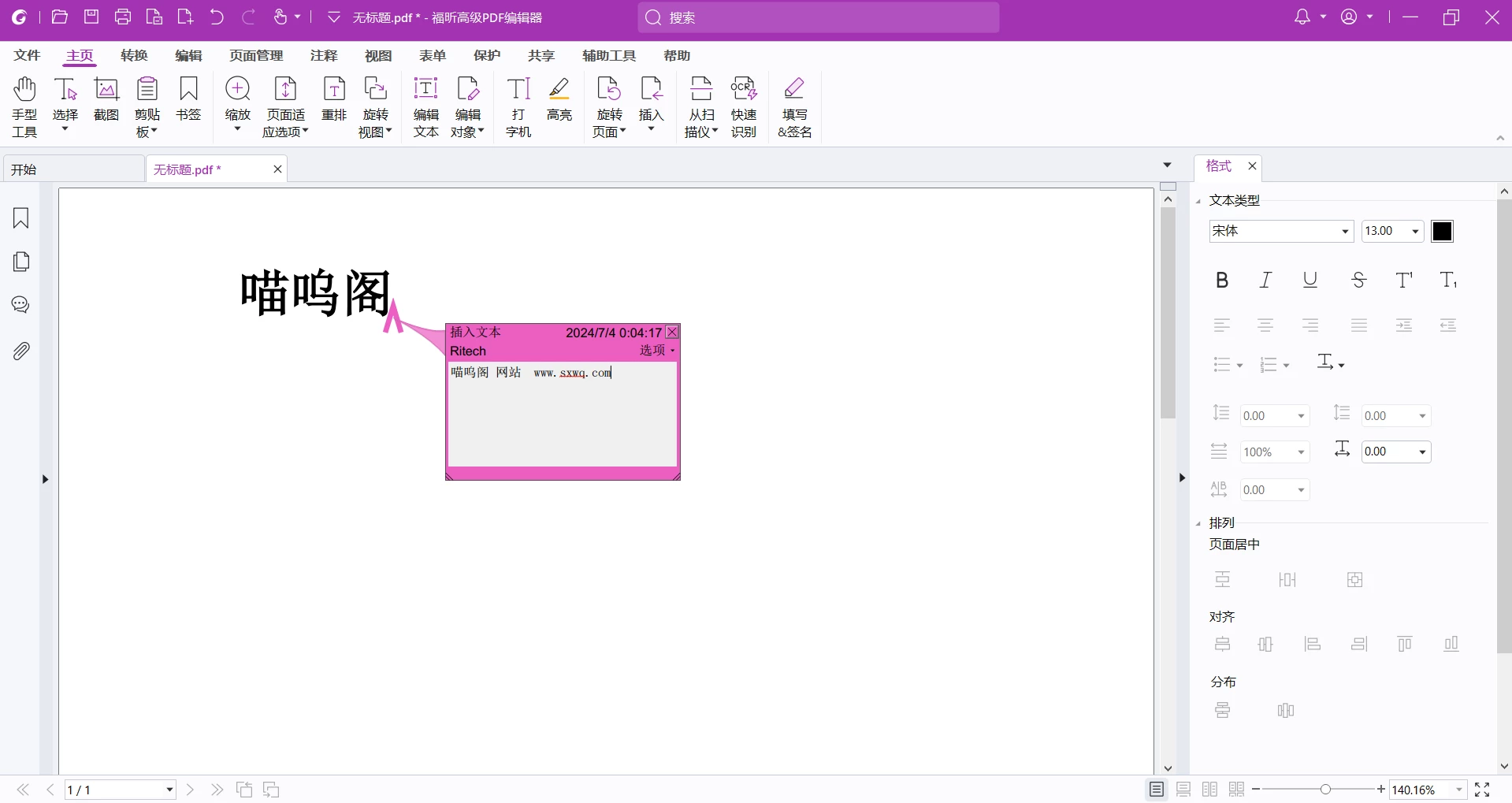Toggle Underline formatting
Screen dimensions: 1512x803
(1310, 280)
